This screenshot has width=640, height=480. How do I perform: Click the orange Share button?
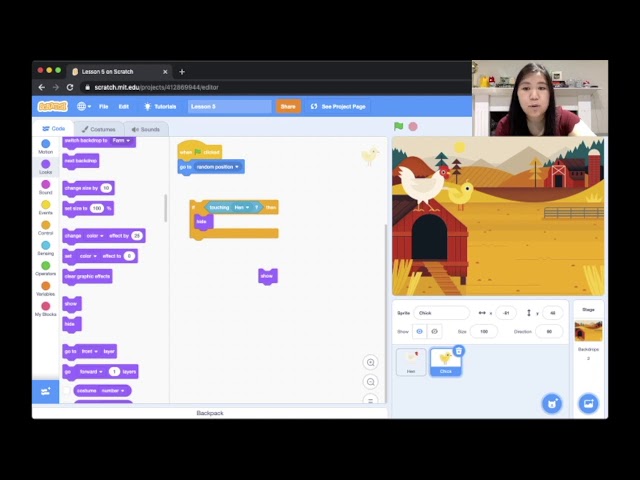[288, 107]
